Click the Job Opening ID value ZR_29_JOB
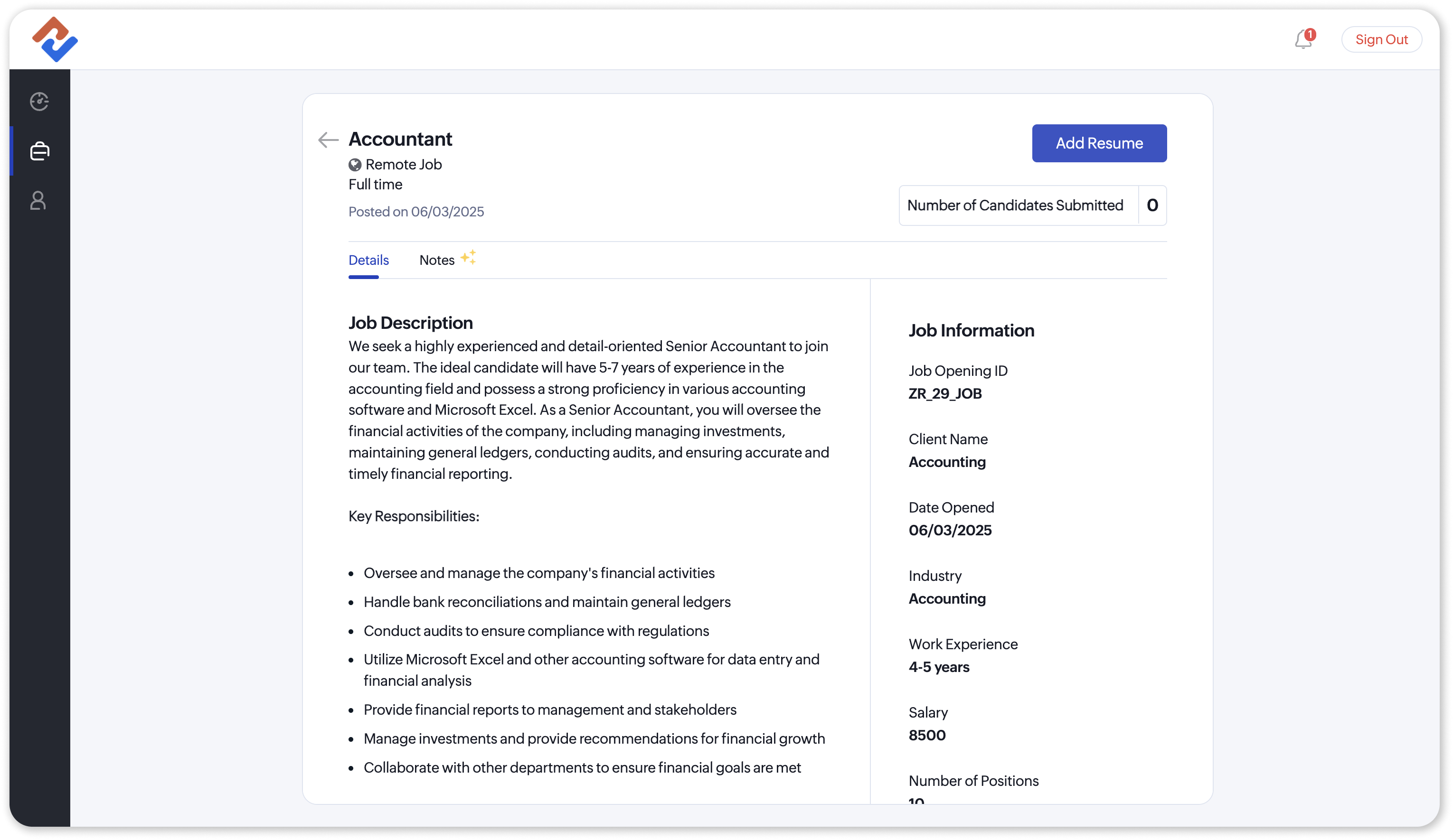Image resolution: width=1453 pixels, height=840 pixels. click(x=944, y=393)
